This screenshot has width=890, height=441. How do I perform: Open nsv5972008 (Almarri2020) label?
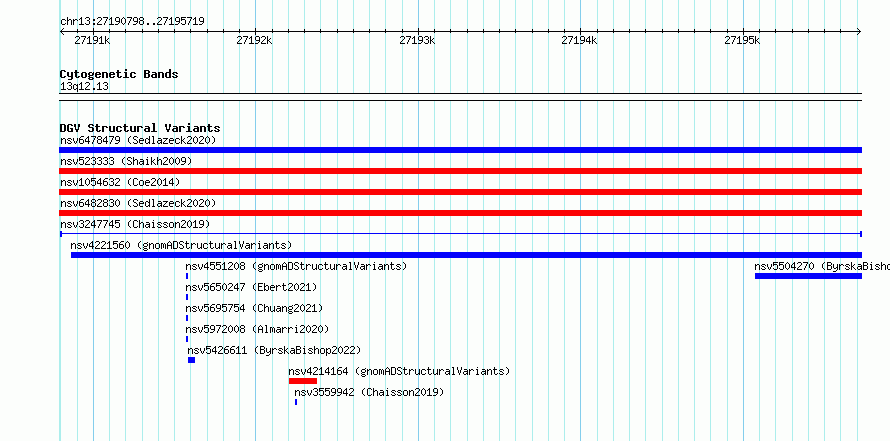[257, 329]
